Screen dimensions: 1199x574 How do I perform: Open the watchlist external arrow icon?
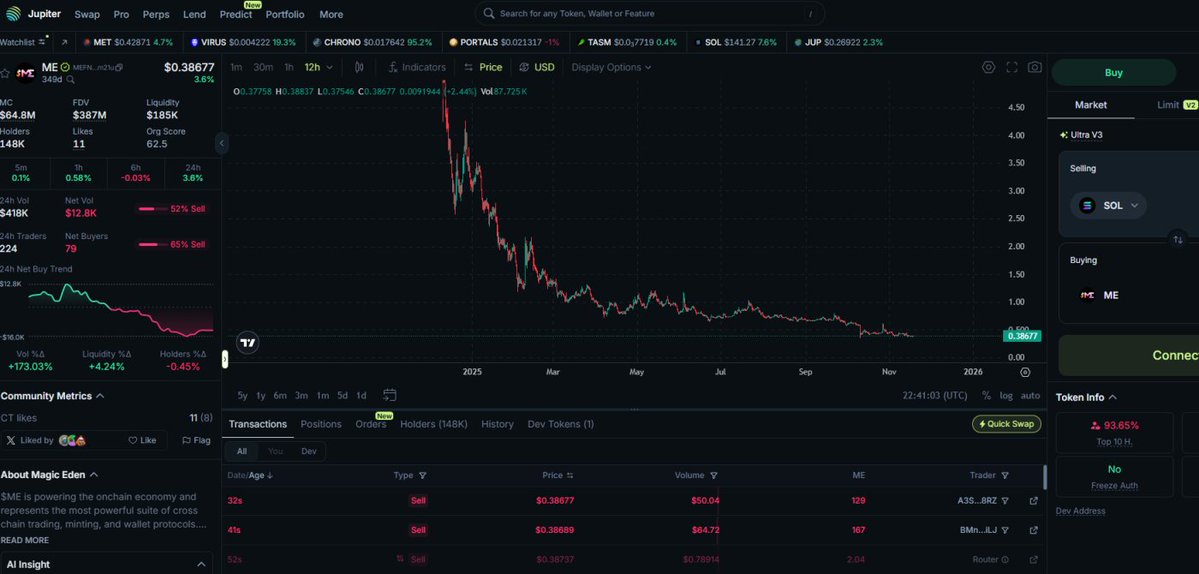(64, 43)
